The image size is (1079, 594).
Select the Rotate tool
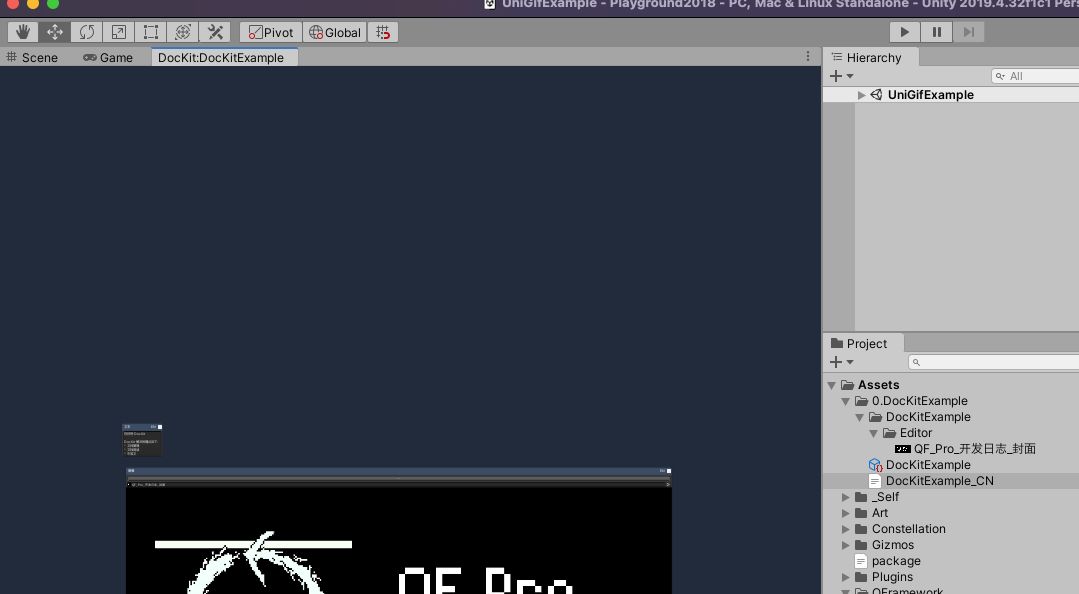click(x=87, y=32)
